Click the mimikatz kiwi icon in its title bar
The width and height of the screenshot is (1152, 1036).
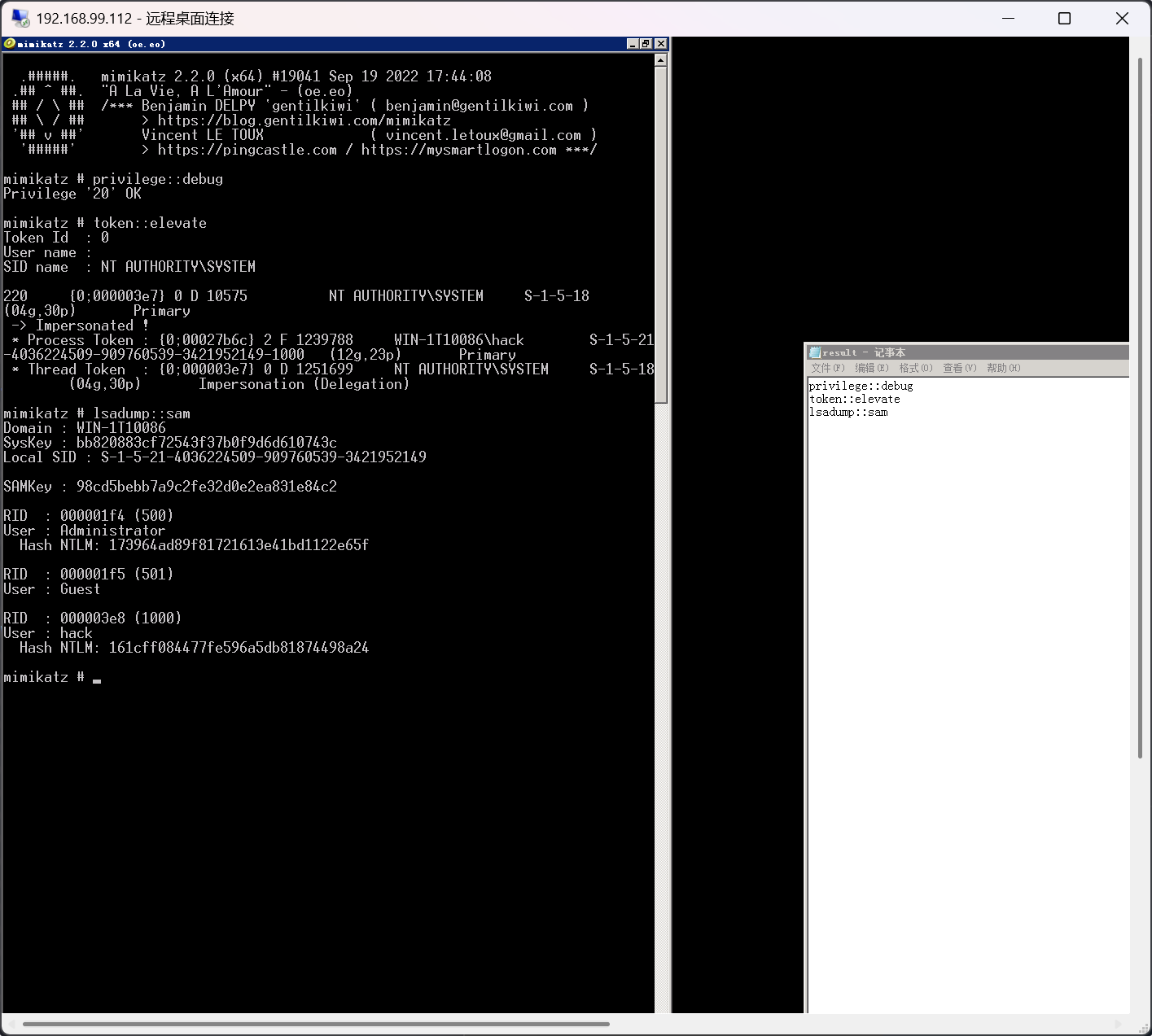point(10,44)
